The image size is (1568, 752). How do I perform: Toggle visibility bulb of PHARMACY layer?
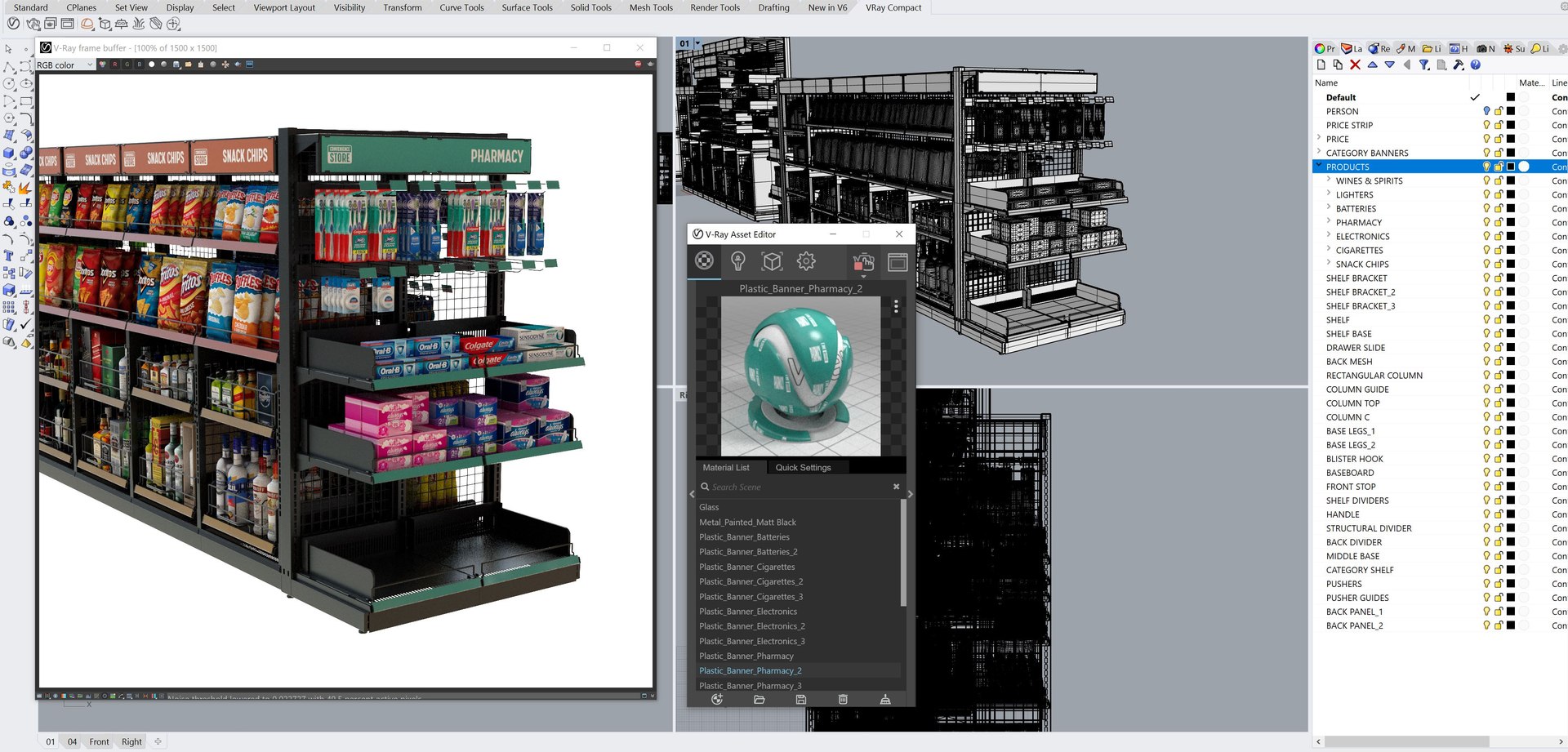point(1486,222)
